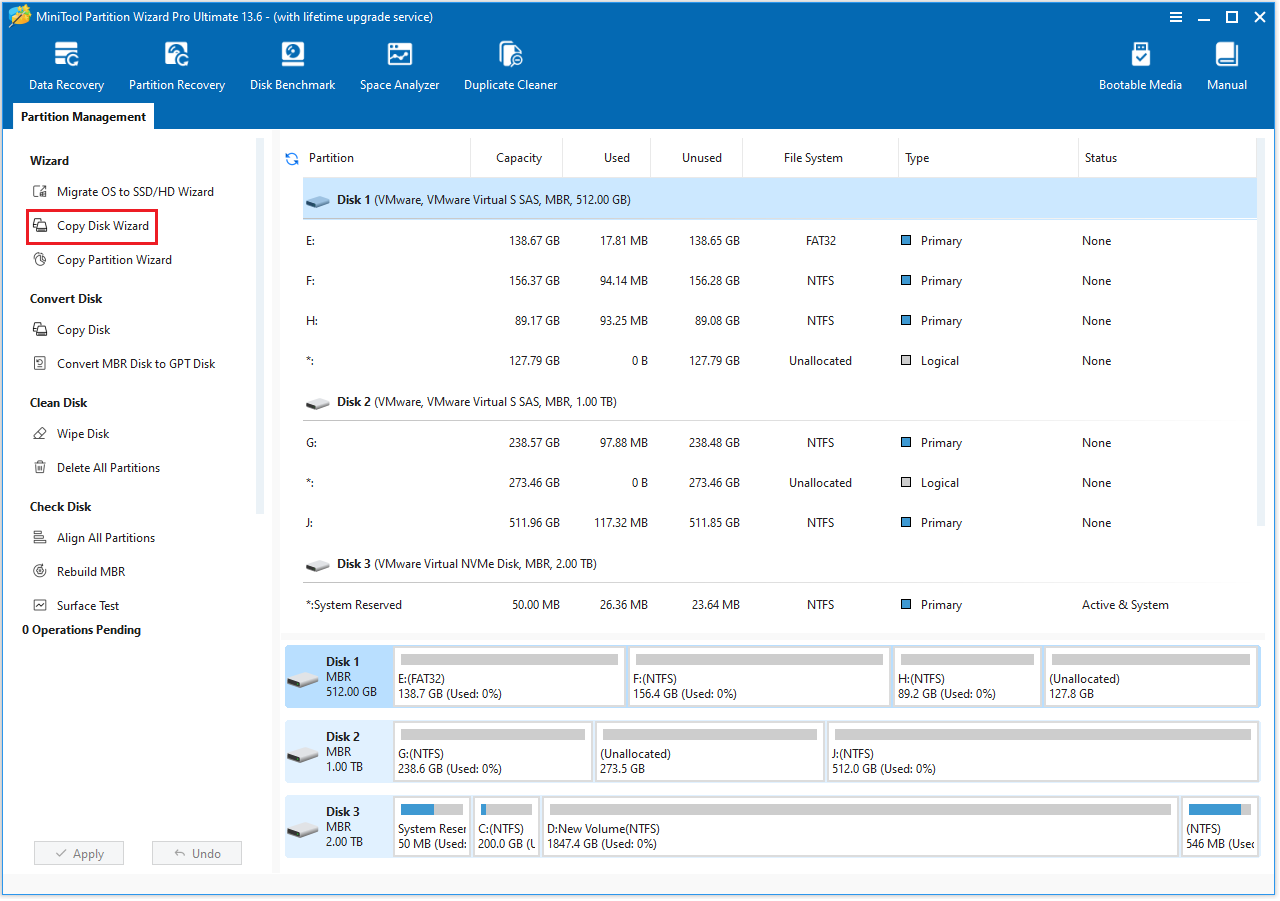Screen dimensions: 1280x901
Task: Select the Disk 1 header row
Action: tap(779, 200)
